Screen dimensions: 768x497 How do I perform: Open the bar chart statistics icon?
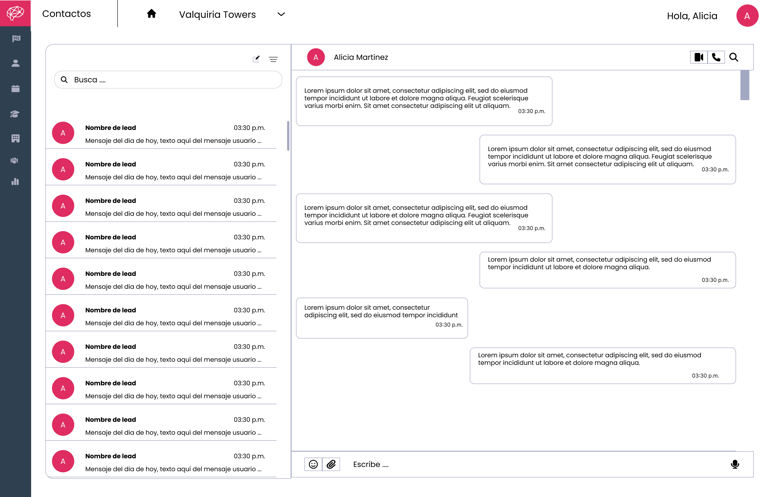(15, 182)
